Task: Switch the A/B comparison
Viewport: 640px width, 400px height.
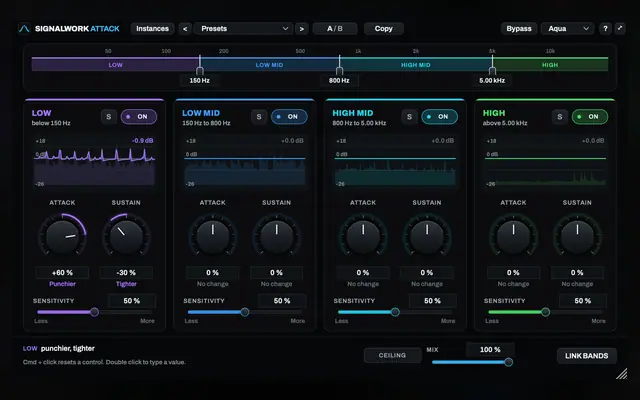Action: [x=335, y=29]
